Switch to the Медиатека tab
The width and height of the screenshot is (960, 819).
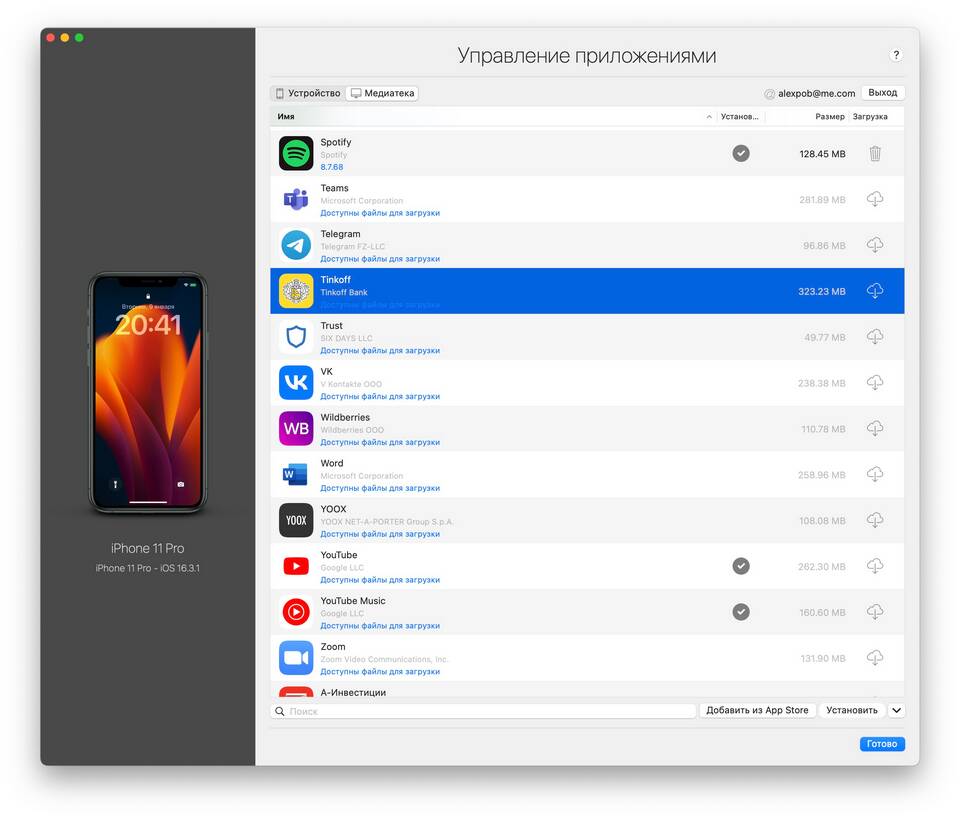coord(382,93)
